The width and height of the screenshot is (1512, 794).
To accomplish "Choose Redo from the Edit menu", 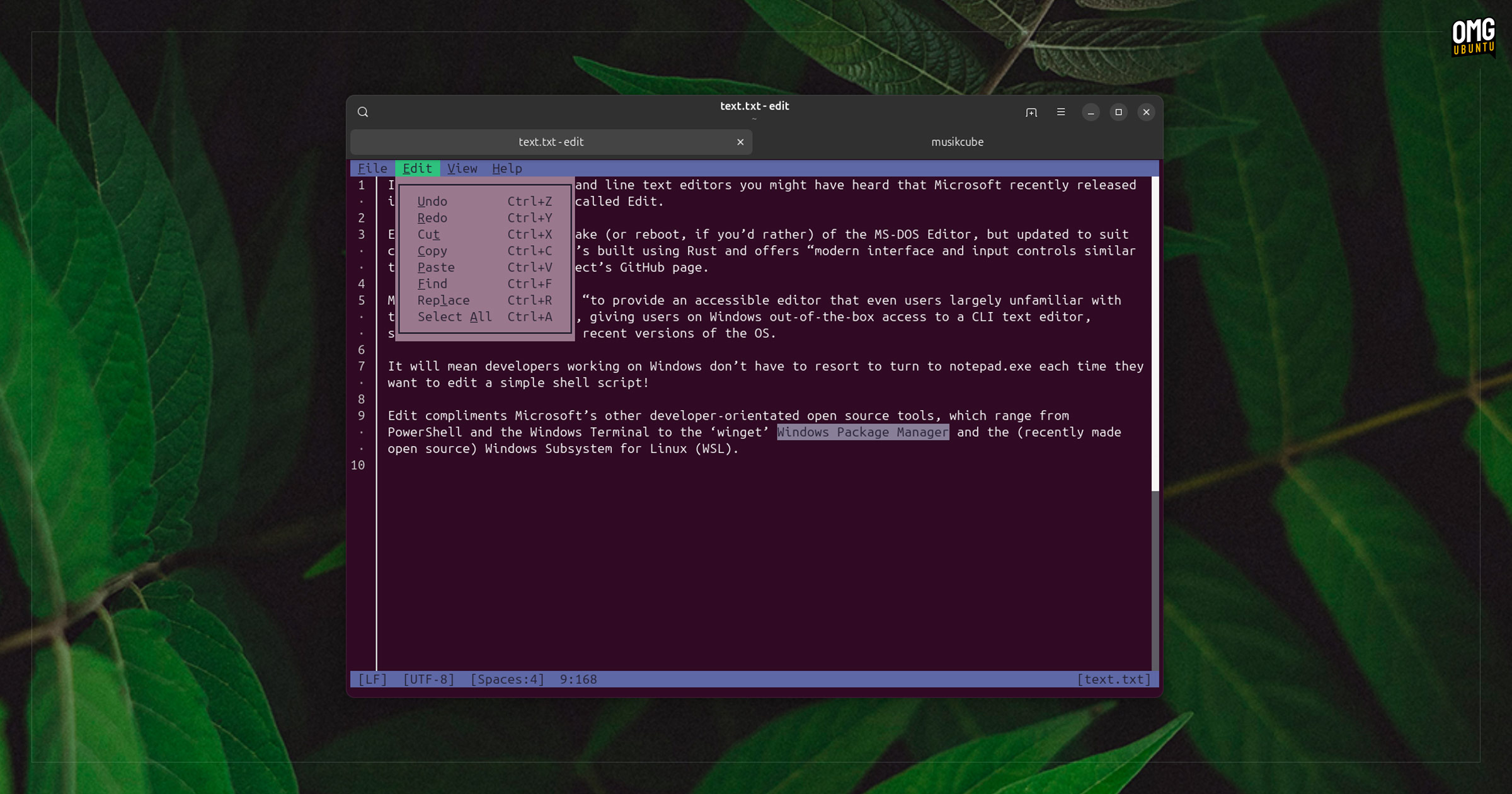I will pos(432,218).
